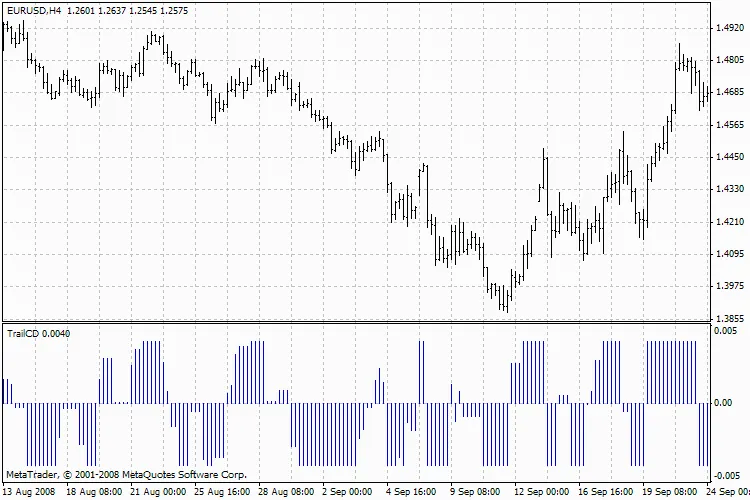Click the 2 Sep 00:00 time label

click(x=349, y=492)
